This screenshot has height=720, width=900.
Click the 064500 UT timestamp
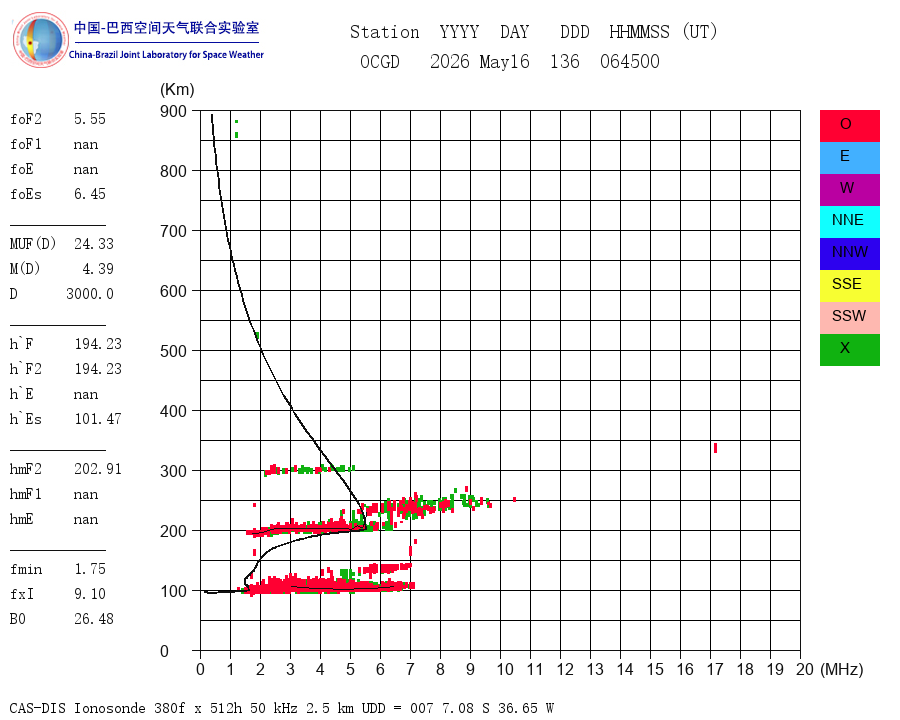pos(630,61)
